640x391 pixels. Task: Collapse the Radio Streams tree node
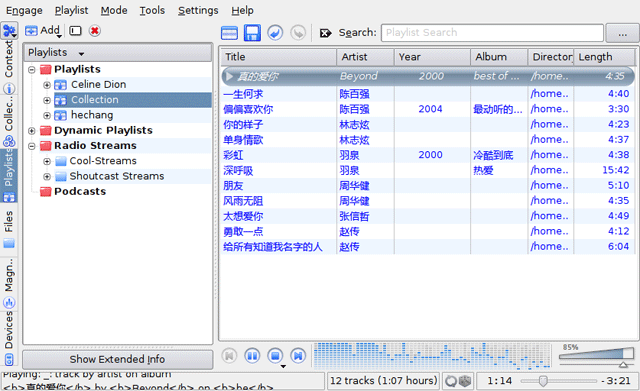32,146
